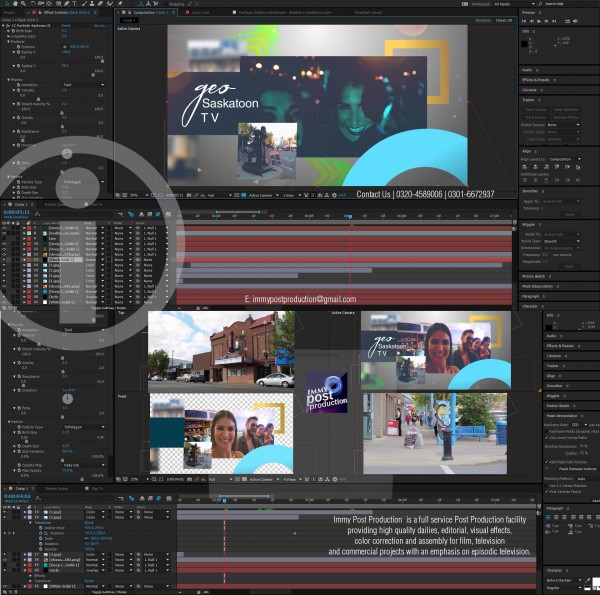Toggle visibility eye of layer 8 in the top timeline
This screenshot has height=595, width=600.
[5, 233]
